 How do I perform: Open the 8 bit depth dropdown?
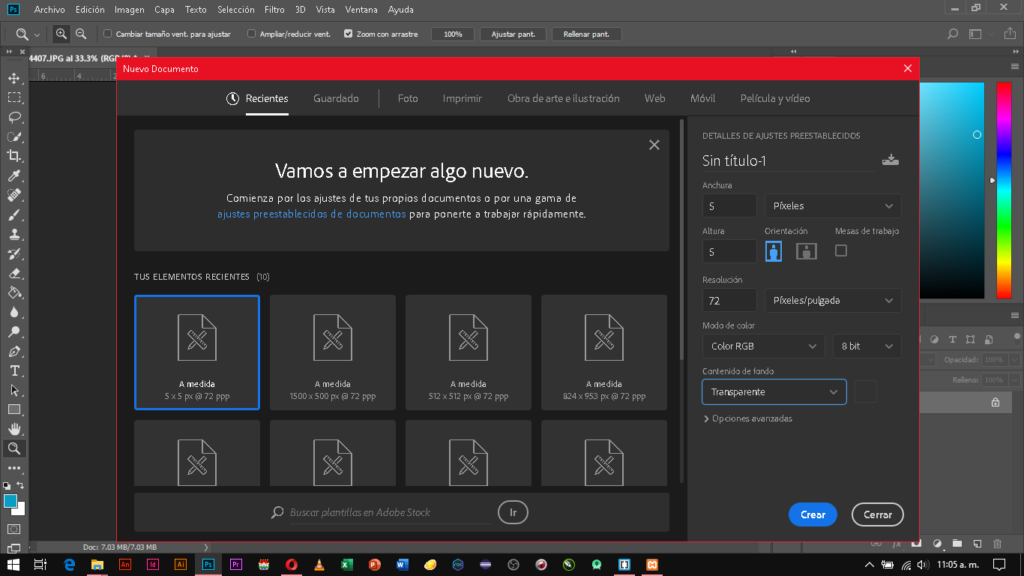(x=867, y=346)
